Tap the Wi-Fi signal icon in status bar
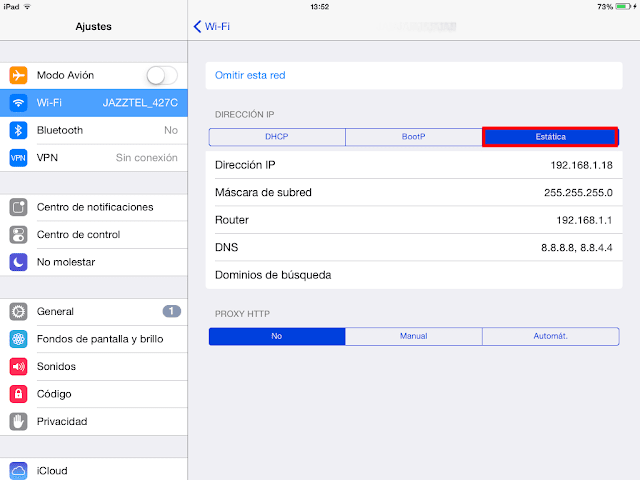The image size is (640, 480). [27, 7]
